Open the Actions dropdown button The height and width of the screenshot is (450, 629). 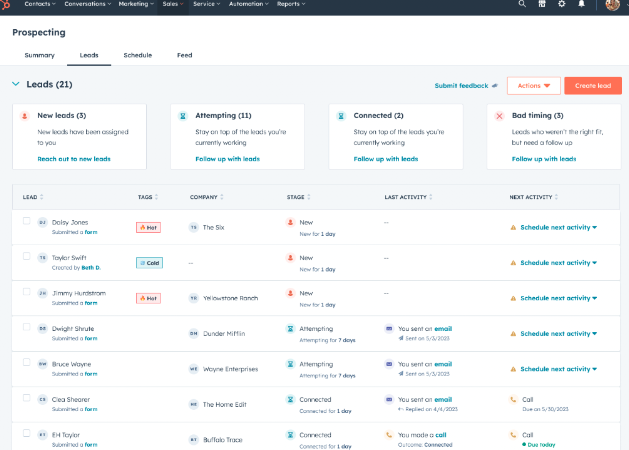(x=534, y=86)
